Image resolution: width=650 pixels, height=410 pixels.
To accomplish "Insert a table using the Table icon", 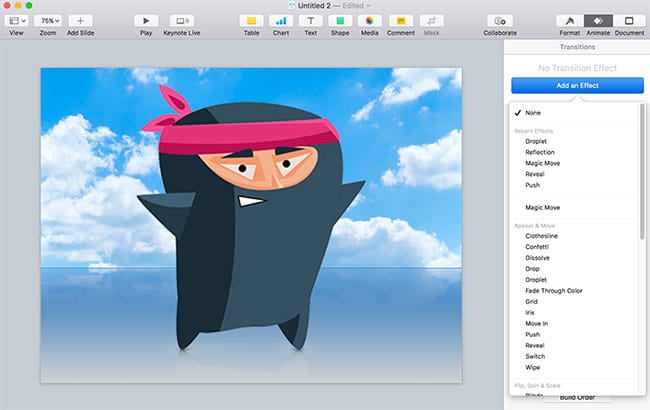I will pyautogui.click(x=252, y=21).
